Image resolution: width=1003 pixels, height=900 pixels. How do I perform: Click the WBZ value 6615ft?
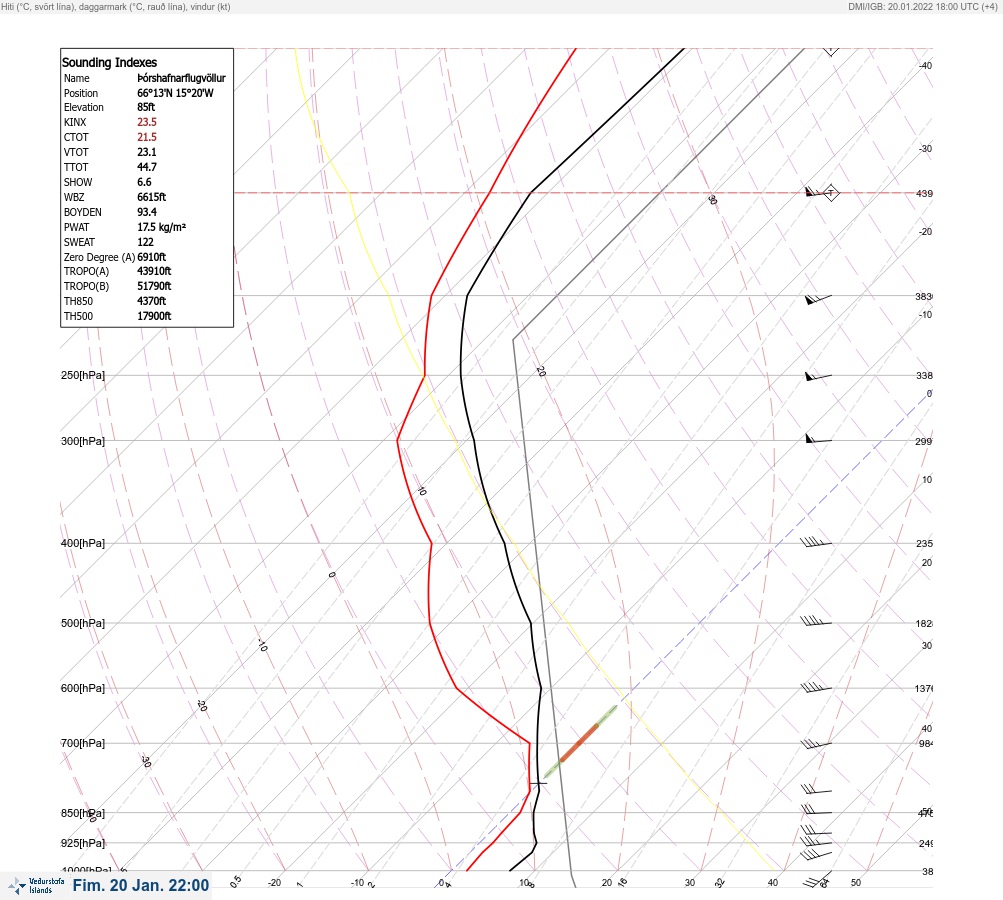tap(152, 197)
